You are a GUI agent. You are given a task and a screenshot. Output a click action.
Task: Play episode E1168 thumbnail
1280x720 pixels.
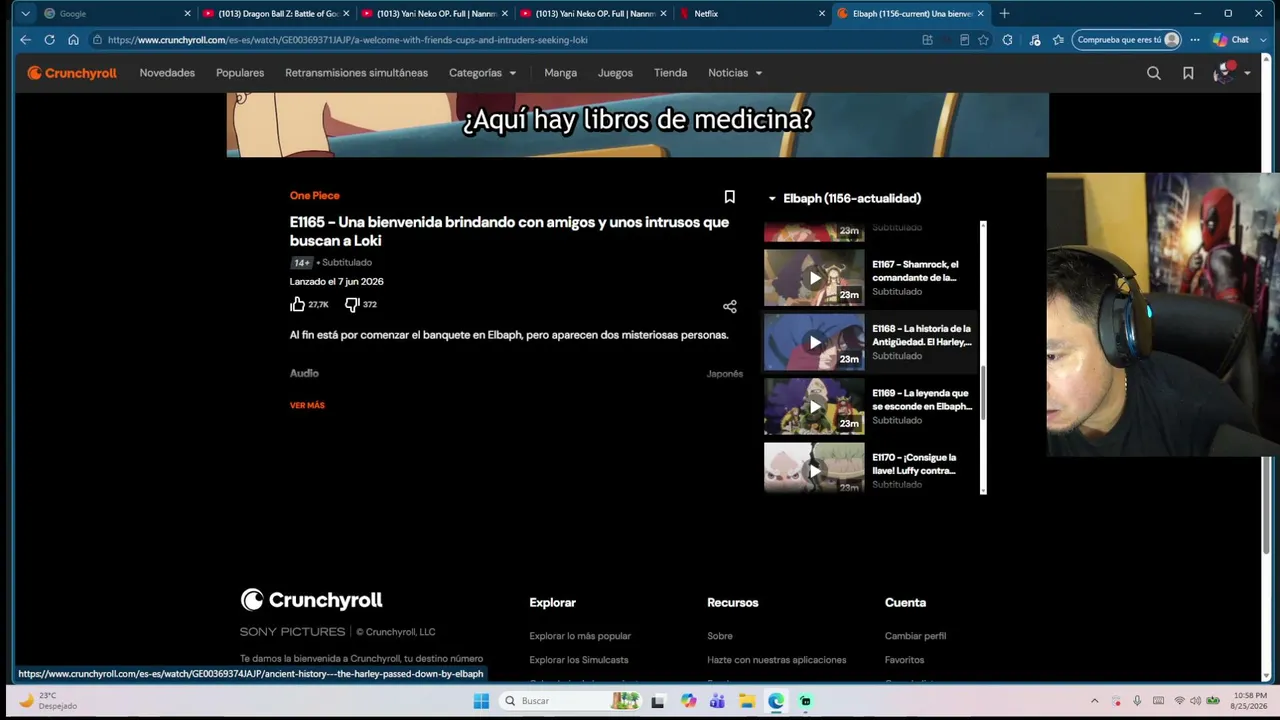[x=814, y=342]
